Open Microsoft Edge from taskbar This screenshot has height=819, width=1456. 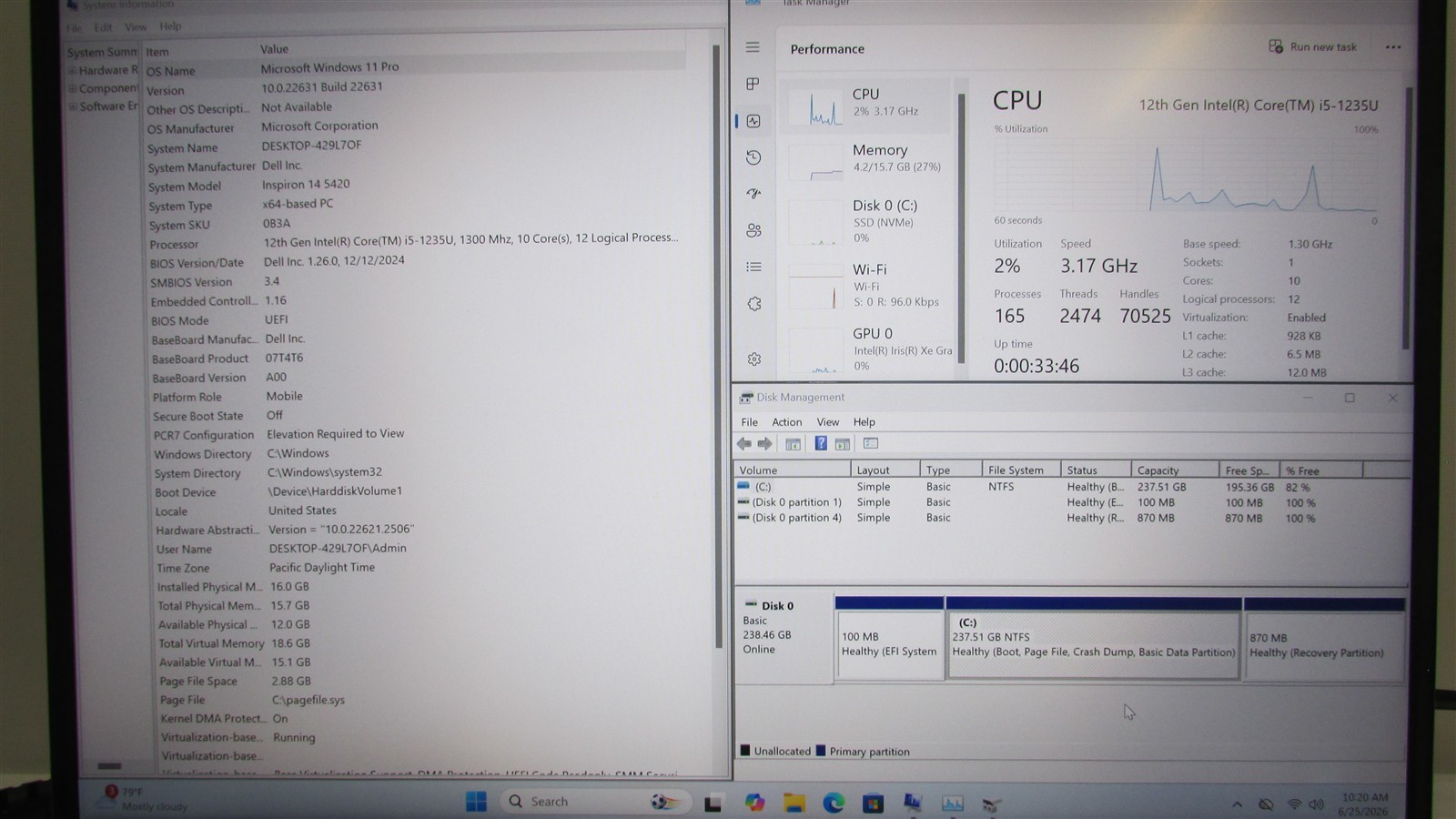[834, 803]
